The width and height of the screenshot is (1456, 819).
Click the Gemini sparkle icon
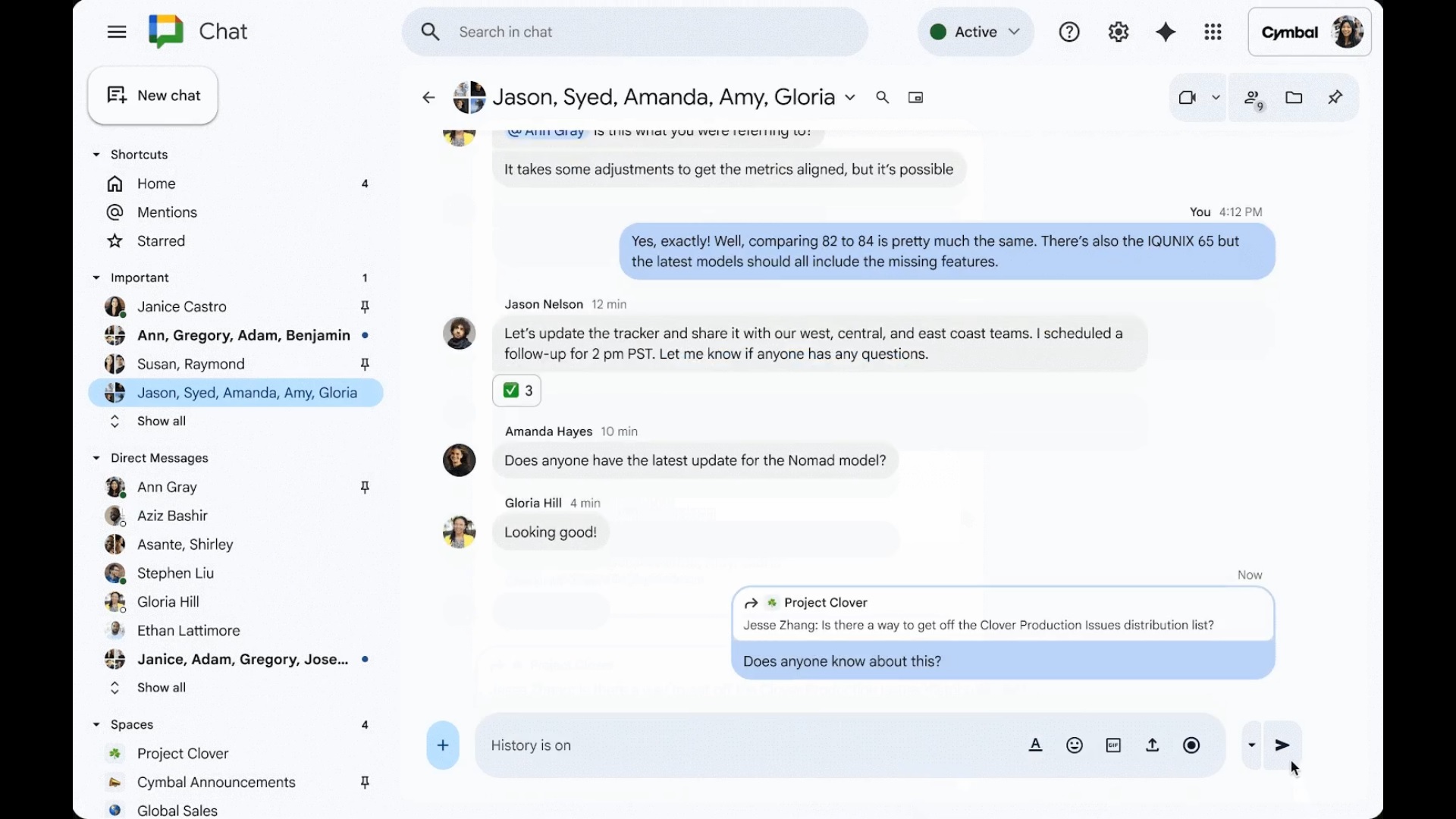(1166, 32)
